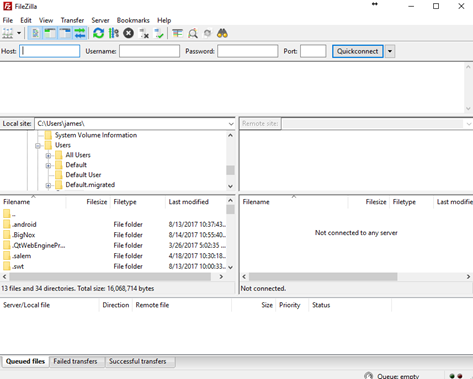
Task: Toggle processing of the transfer queue
Action: [114, 33]
